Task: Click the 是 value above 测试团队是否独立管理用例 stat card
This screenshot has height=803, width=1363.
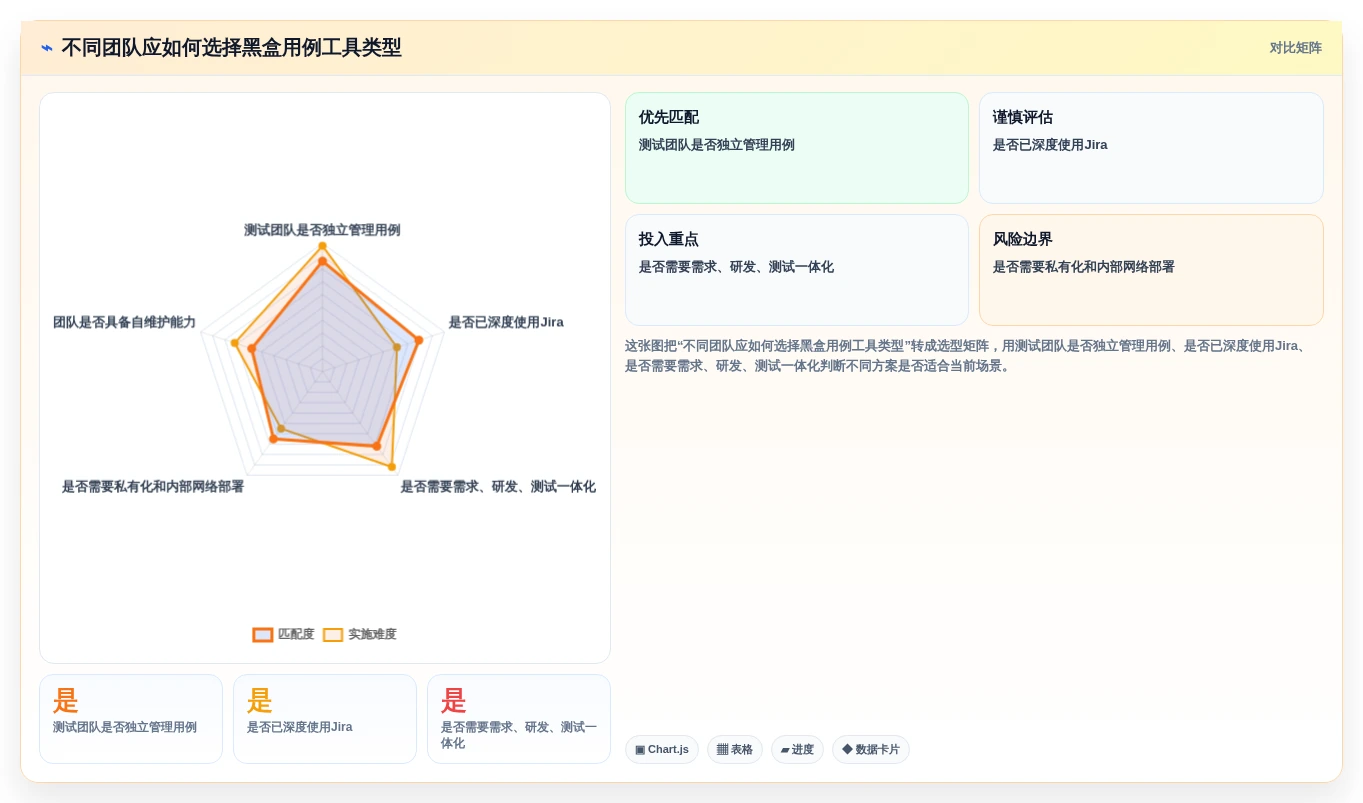Action: click(66, 701)
